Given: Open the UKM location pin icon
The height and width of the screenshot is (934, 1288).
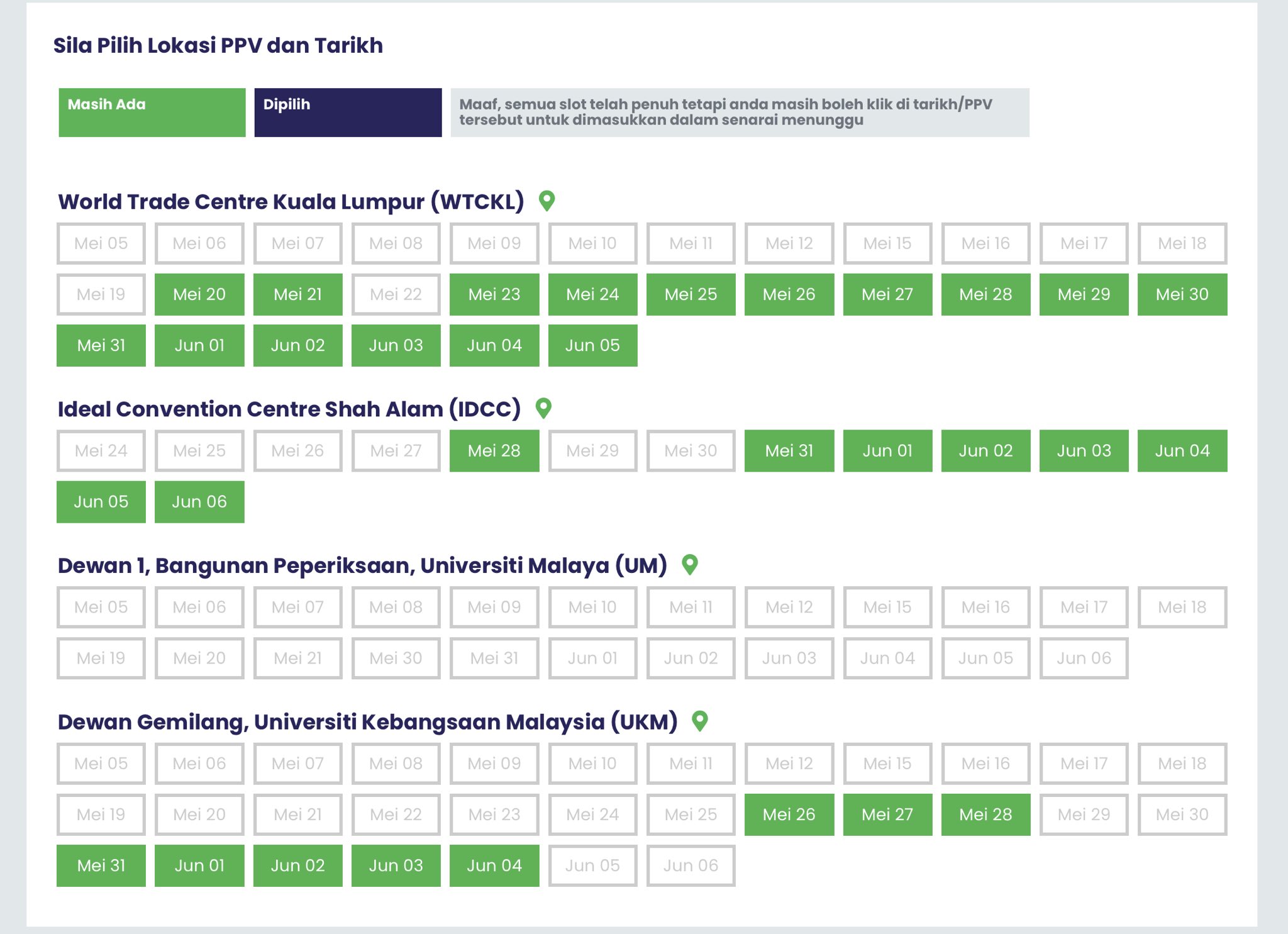Looking at the screenshot, I should click(699, 721).
